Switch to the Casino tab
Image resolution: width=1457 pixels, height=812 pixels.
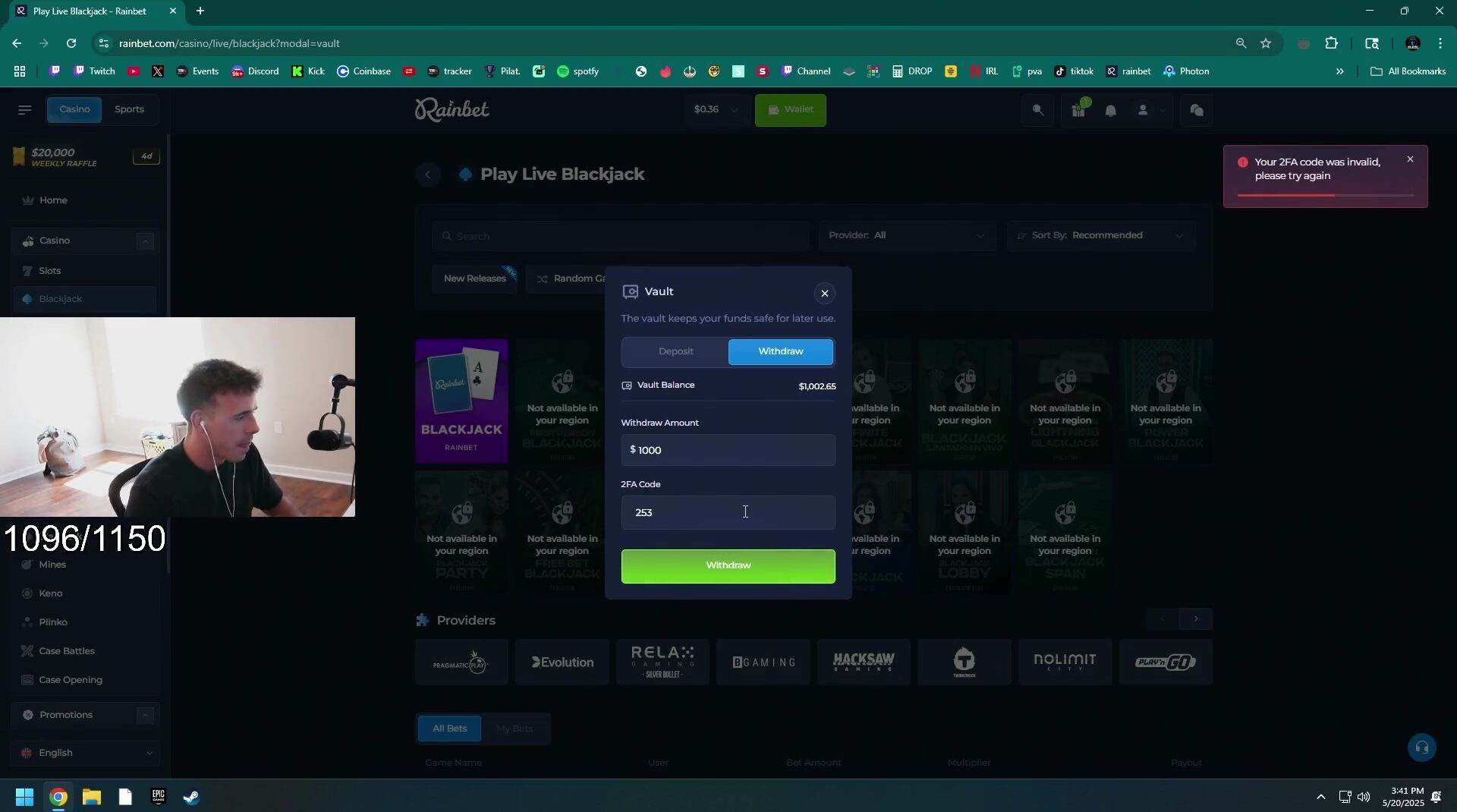(74, 109)
